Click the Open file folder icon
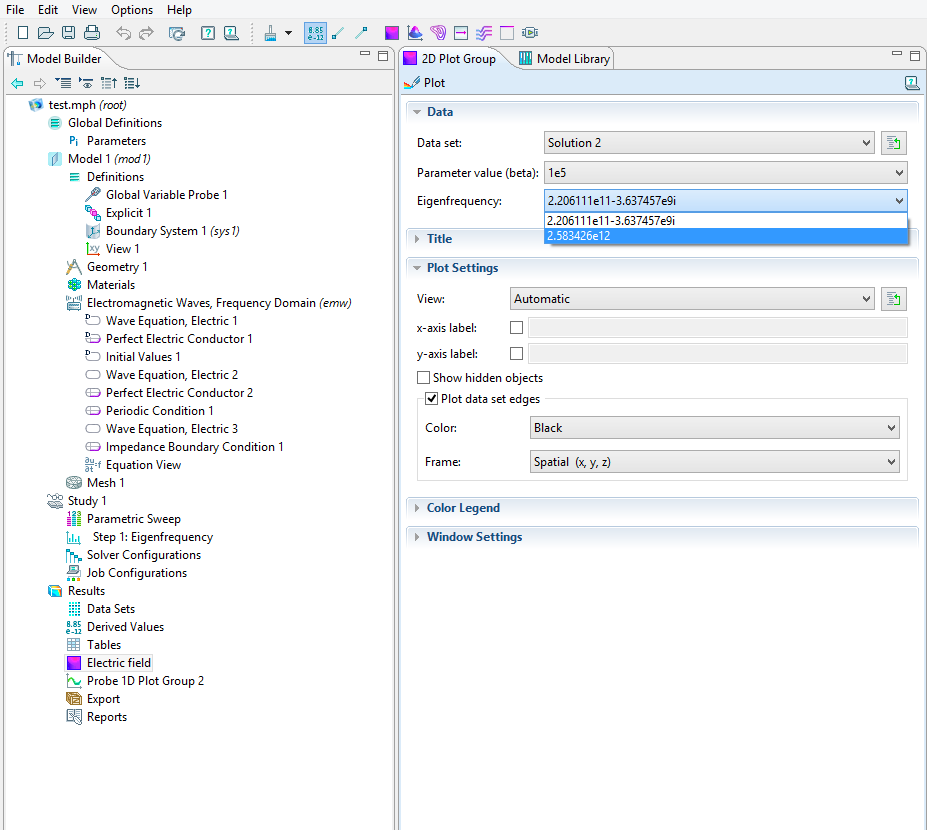927x830 pixels. (45, 33)
